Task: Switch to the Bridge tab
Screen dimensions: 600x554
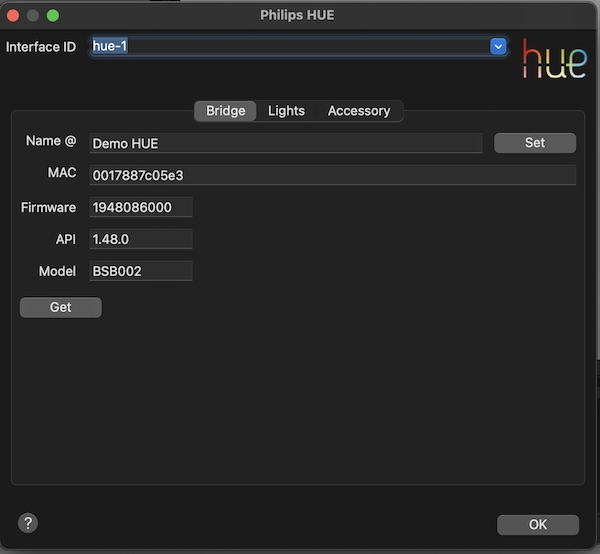Action: [x=225, y=111]
